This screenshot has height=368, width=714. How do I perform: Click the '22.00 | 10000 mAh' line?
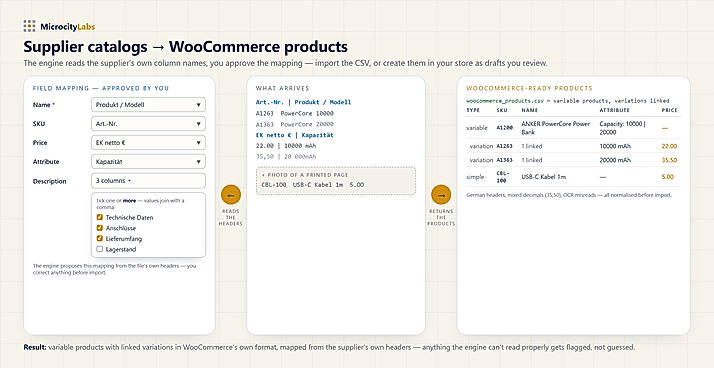286,146
